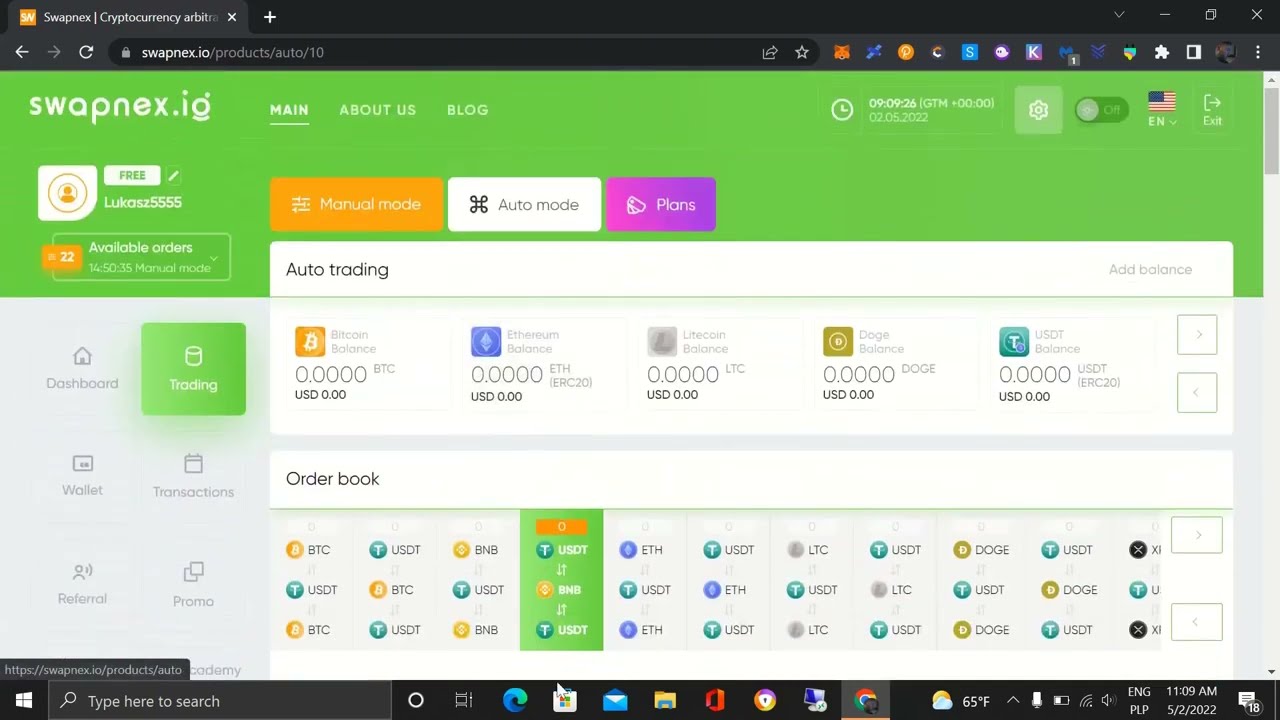The width and height of the screenshot is (1280, 720).
Task: Select the BTC-USDT-BTC order column
Action: 310,580
